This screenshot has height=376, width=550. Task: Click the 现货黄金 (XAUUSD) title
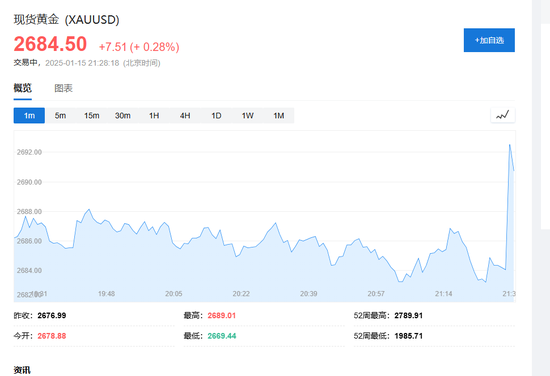click(x=67, y=19)
